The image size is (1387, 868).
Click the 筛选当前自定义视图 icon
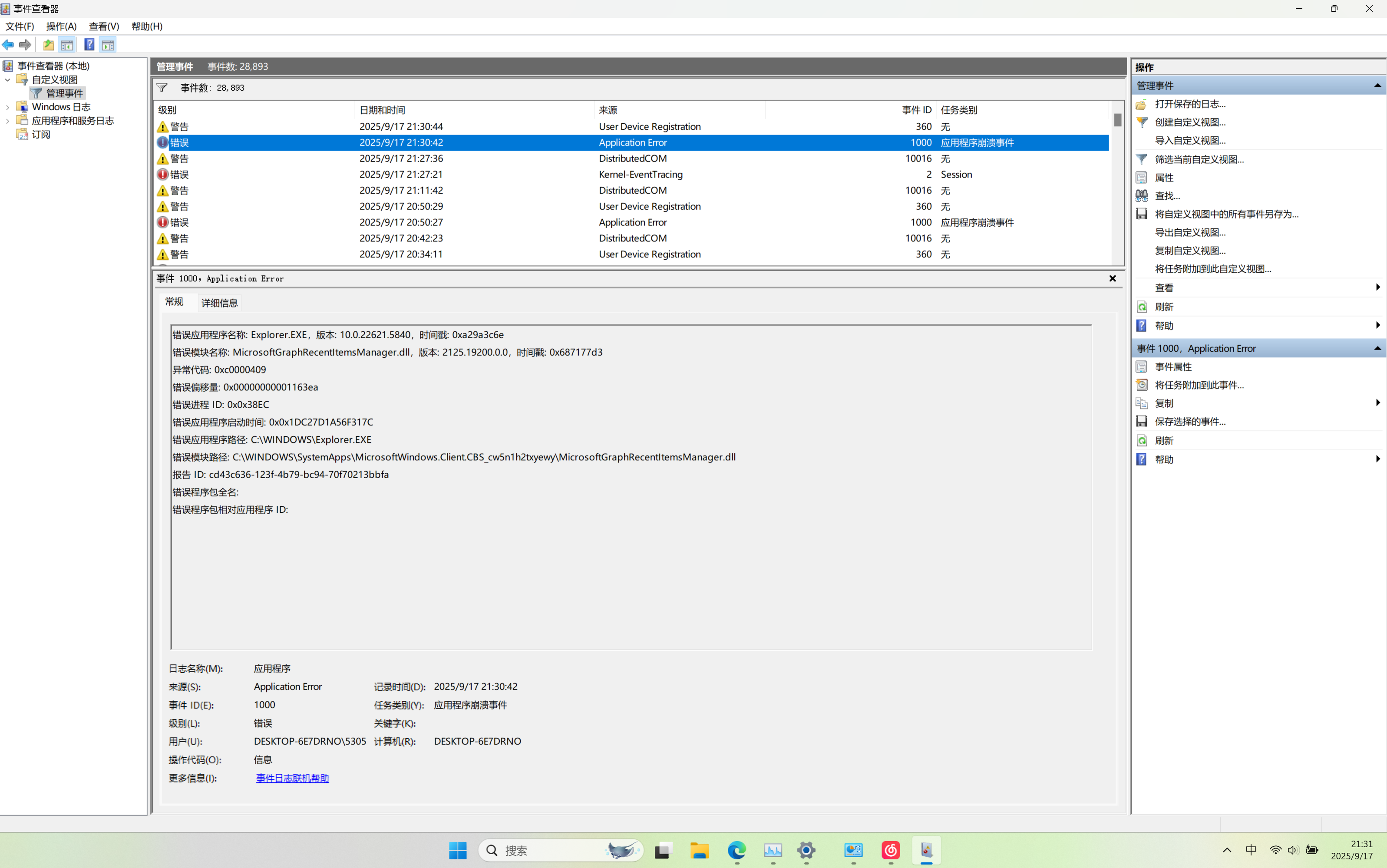pyautogui.click(x=1142, y=160)
